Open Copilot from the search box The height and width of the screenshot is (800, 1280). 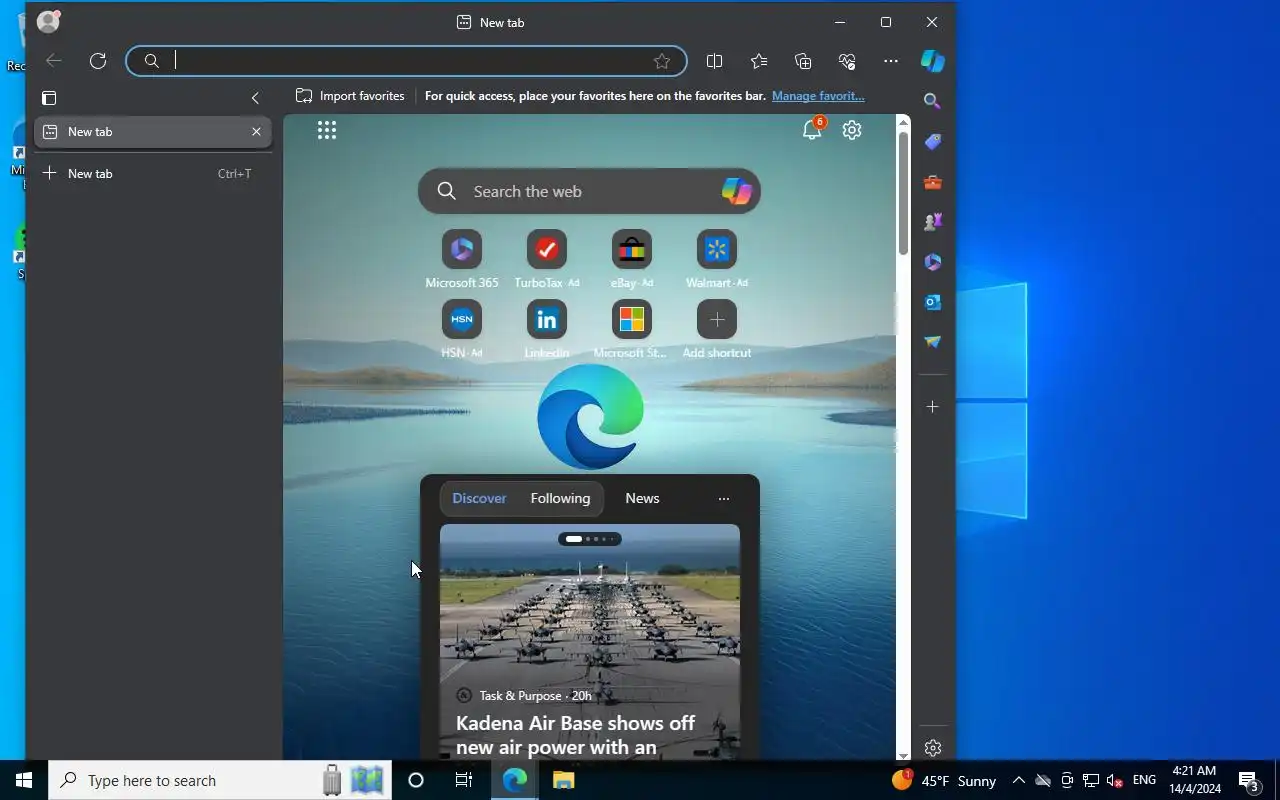tap(736, 191)
